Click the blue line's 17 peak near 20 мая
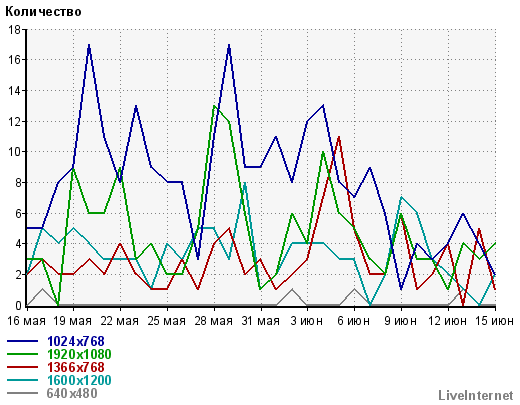520x405 pixels. pos(89,45)
